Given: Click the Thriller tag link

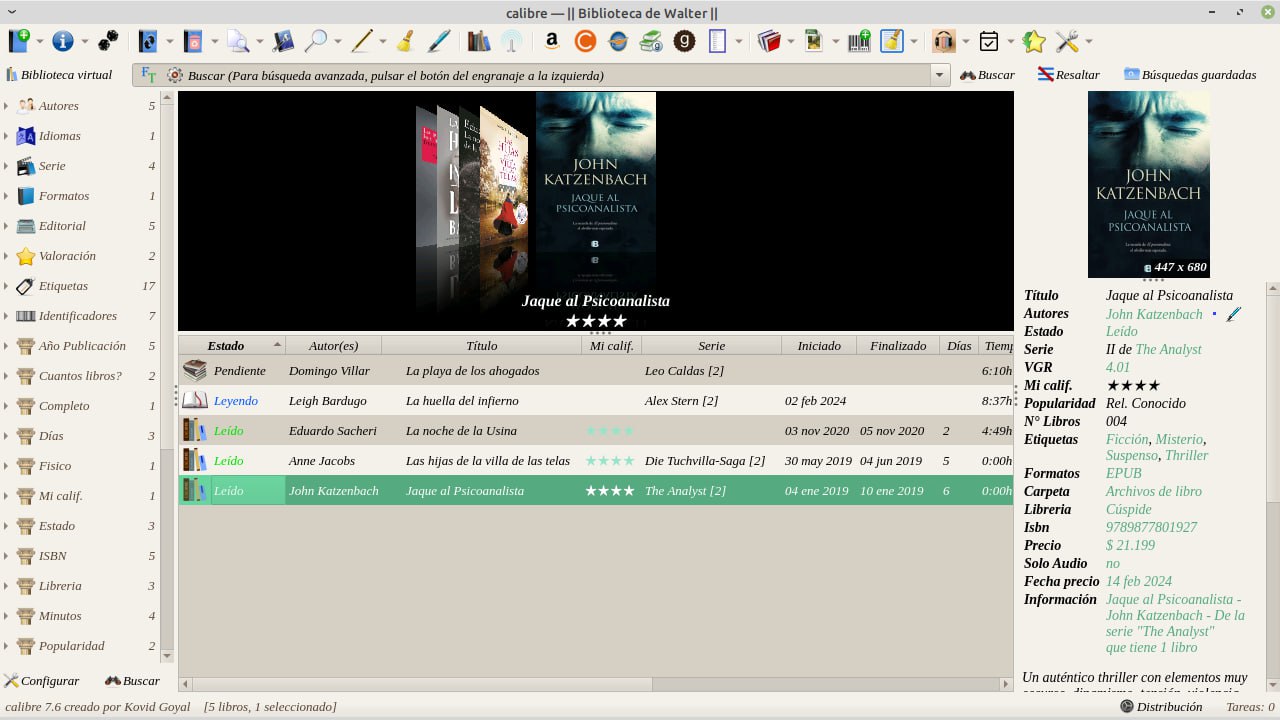Looking at the screenshot, I should [1186, 455].
